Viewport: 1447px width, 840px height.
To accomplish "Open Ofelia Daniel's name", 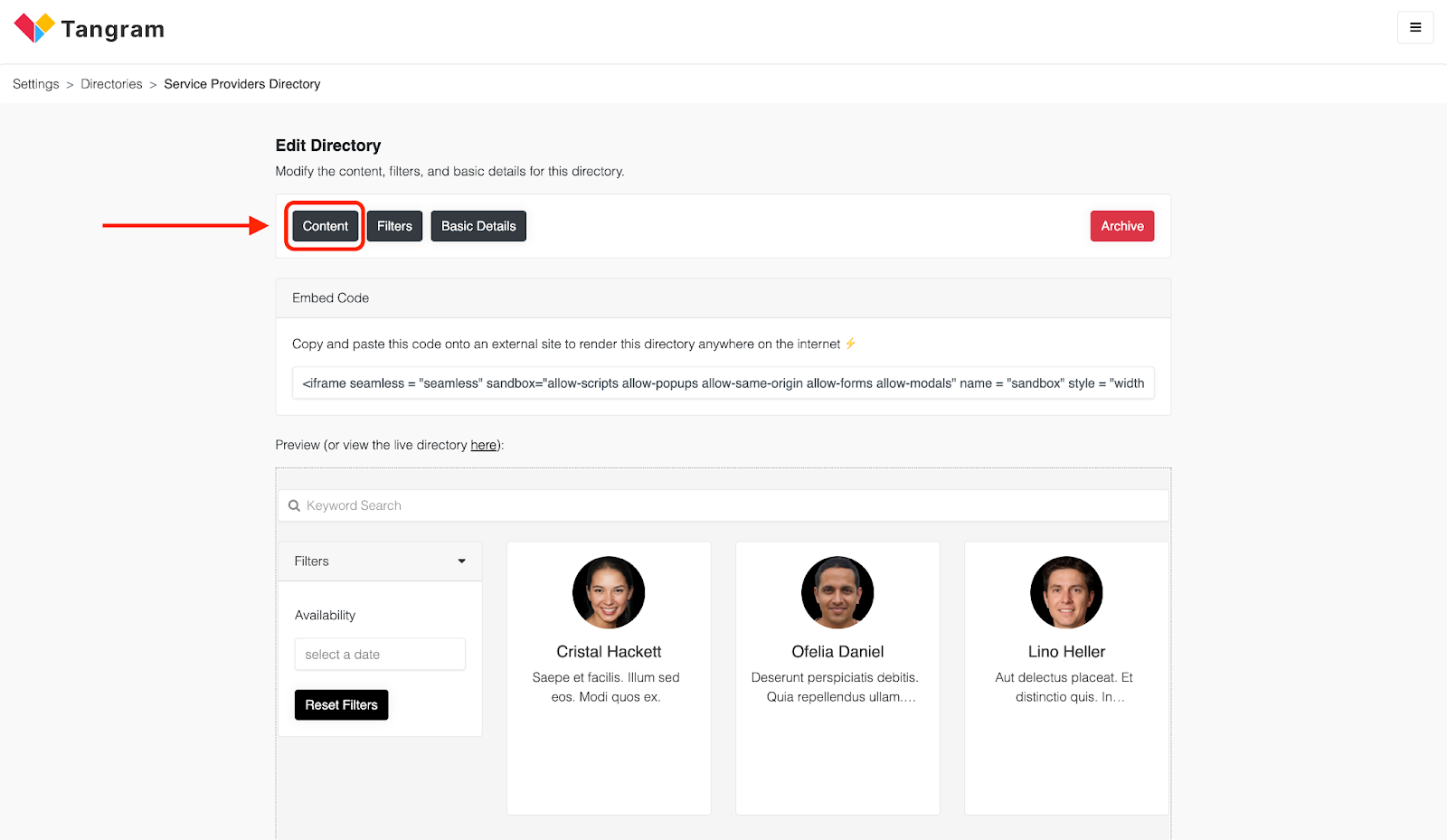I will pyautogui.click(x=837, y=652).
